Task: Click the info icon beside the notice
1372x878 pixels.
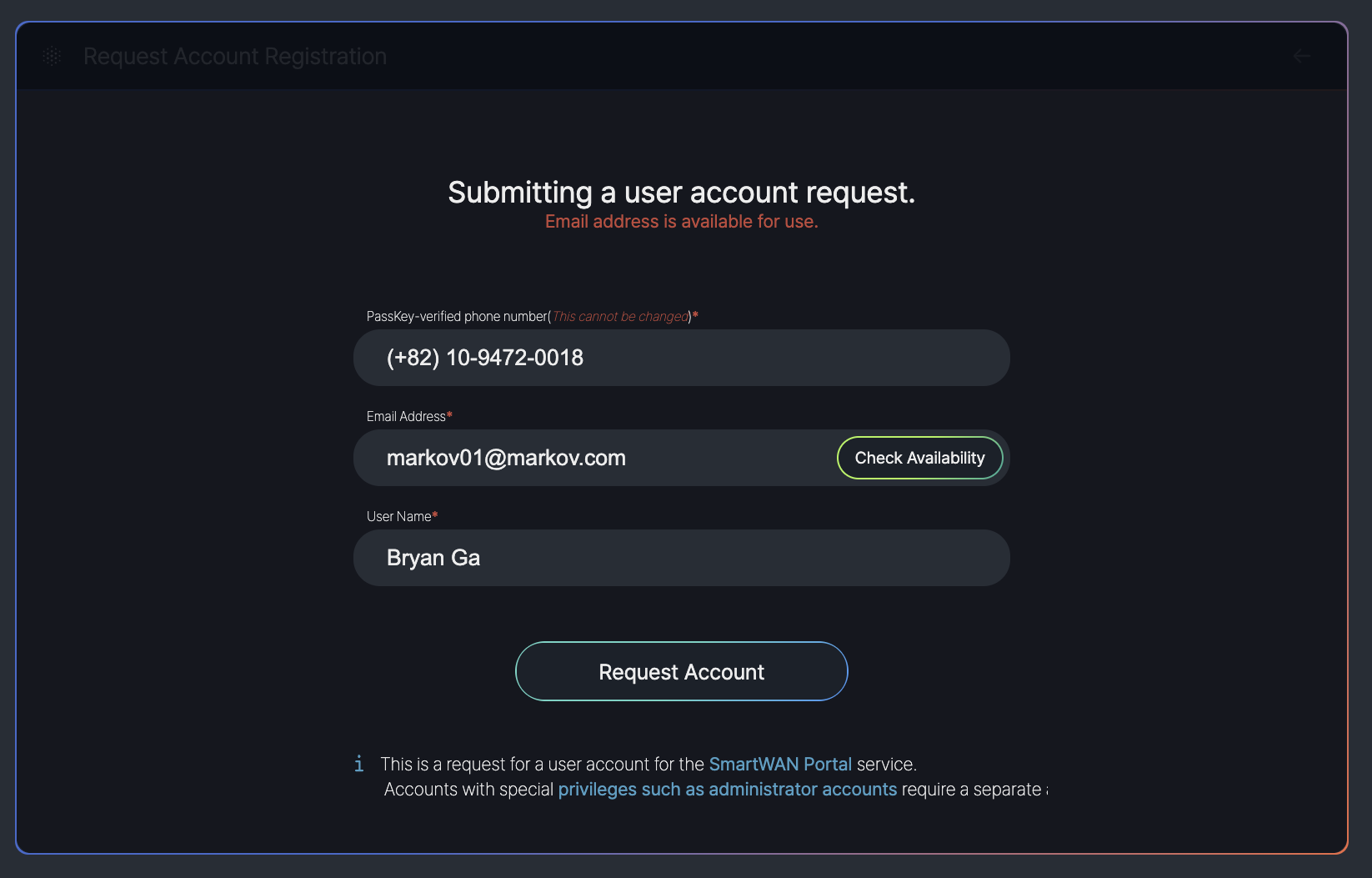Action: (359, 764)
